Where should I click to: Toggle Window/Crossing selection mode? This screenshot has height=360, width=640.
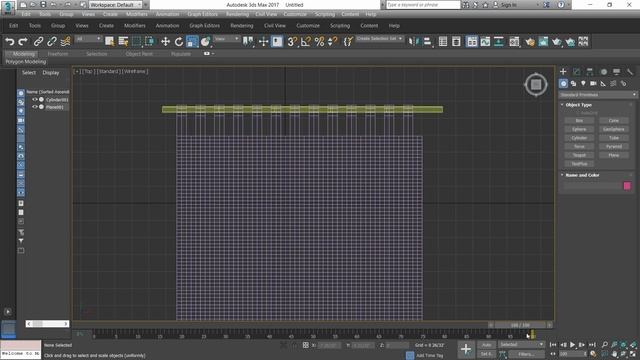(x=149, y=41)
